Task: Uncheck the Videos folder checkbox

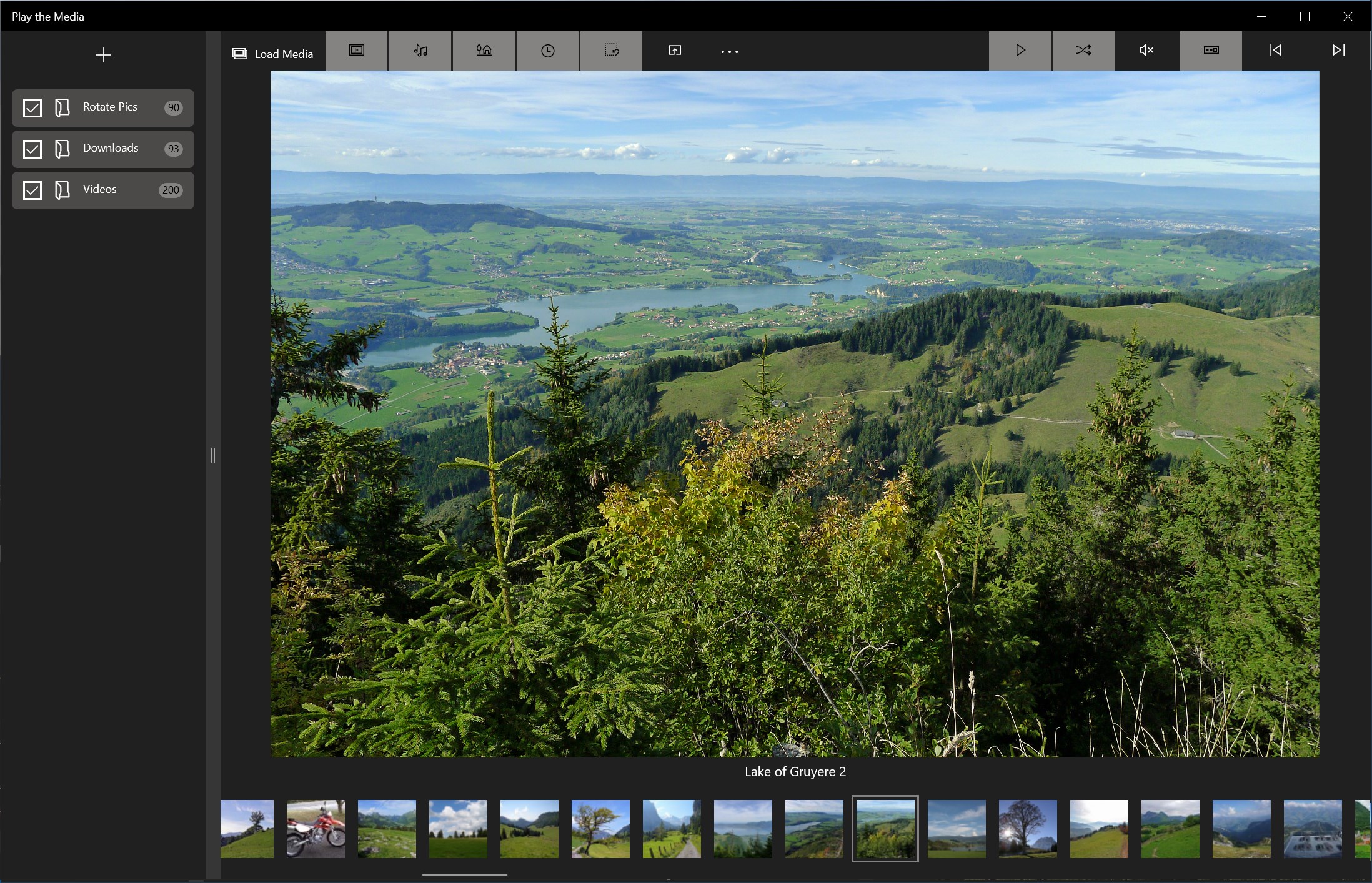Action: (32, 190)
